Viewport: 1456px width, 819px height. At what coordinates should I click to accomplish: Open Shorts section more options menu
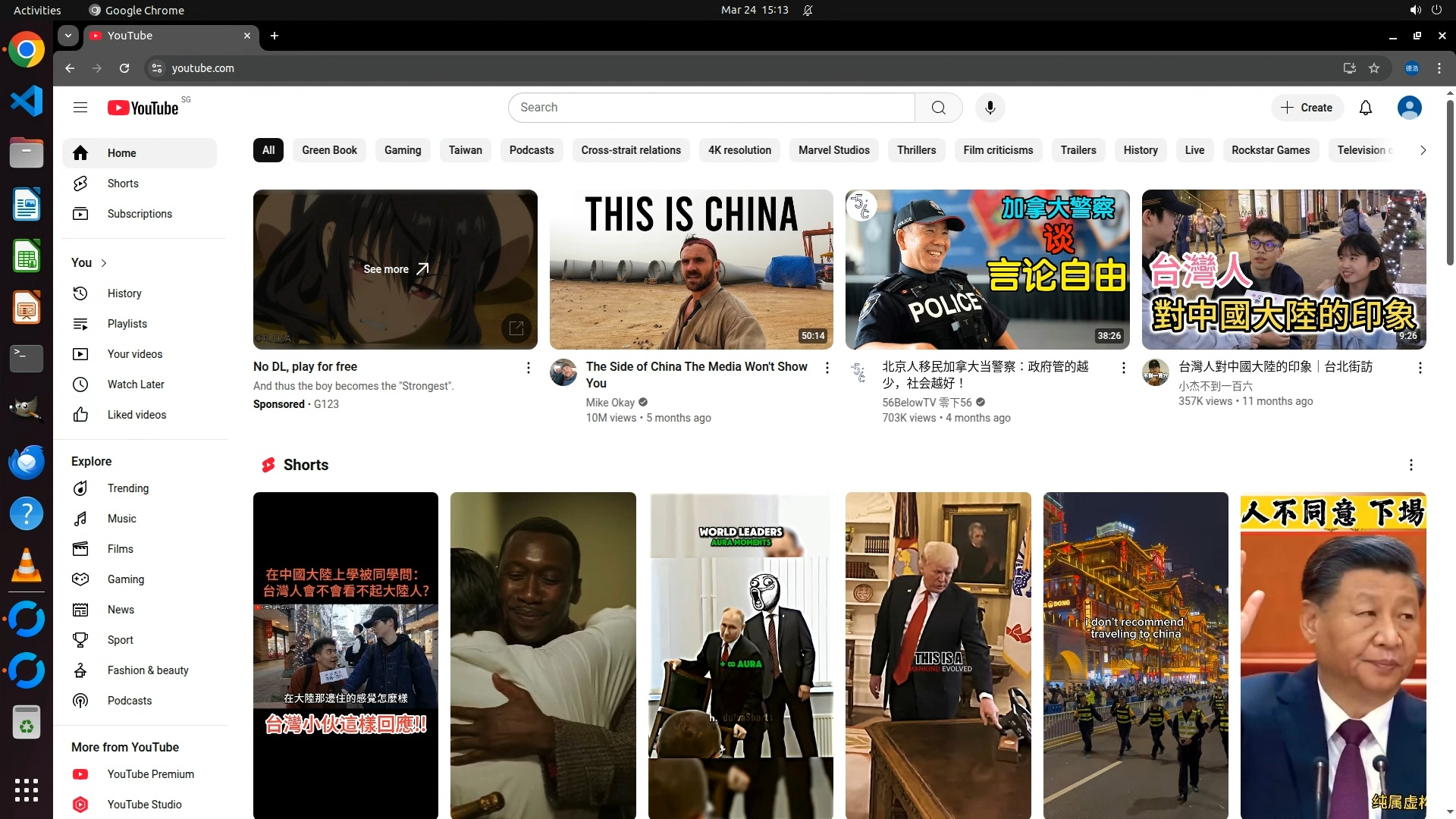(1410, 465)
